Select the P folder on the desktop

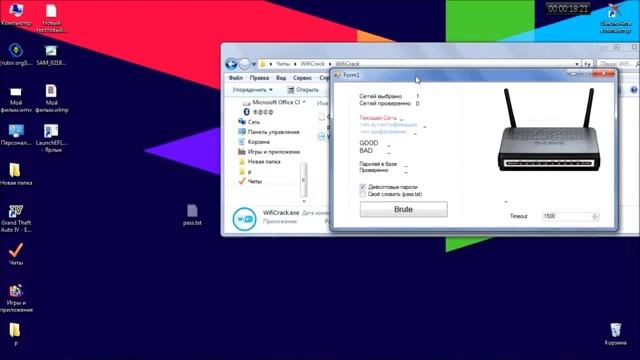coord(15,335)
